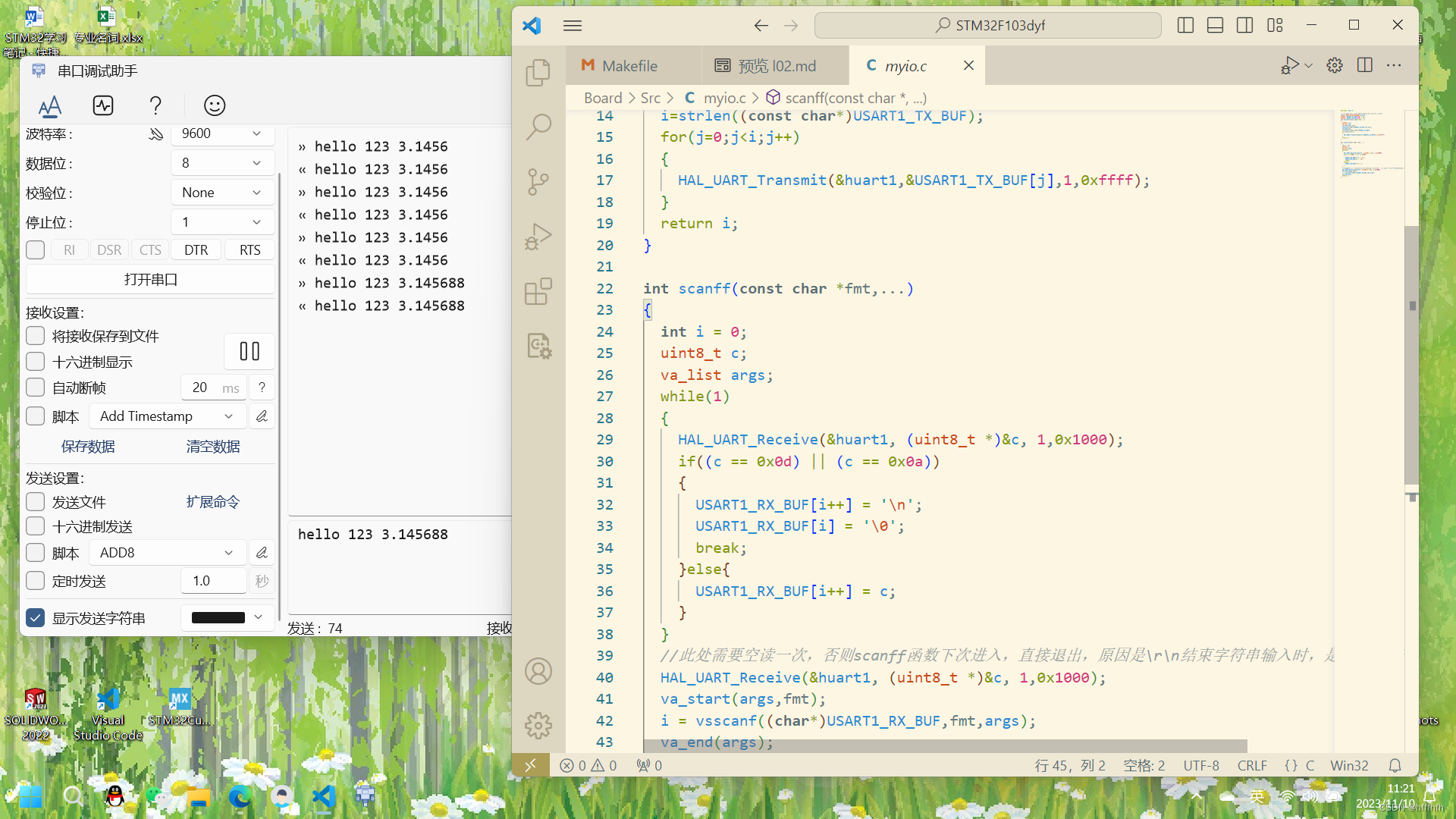Click the smiley face icon
The image size is (1456, 819).
[x=215, y=105]
